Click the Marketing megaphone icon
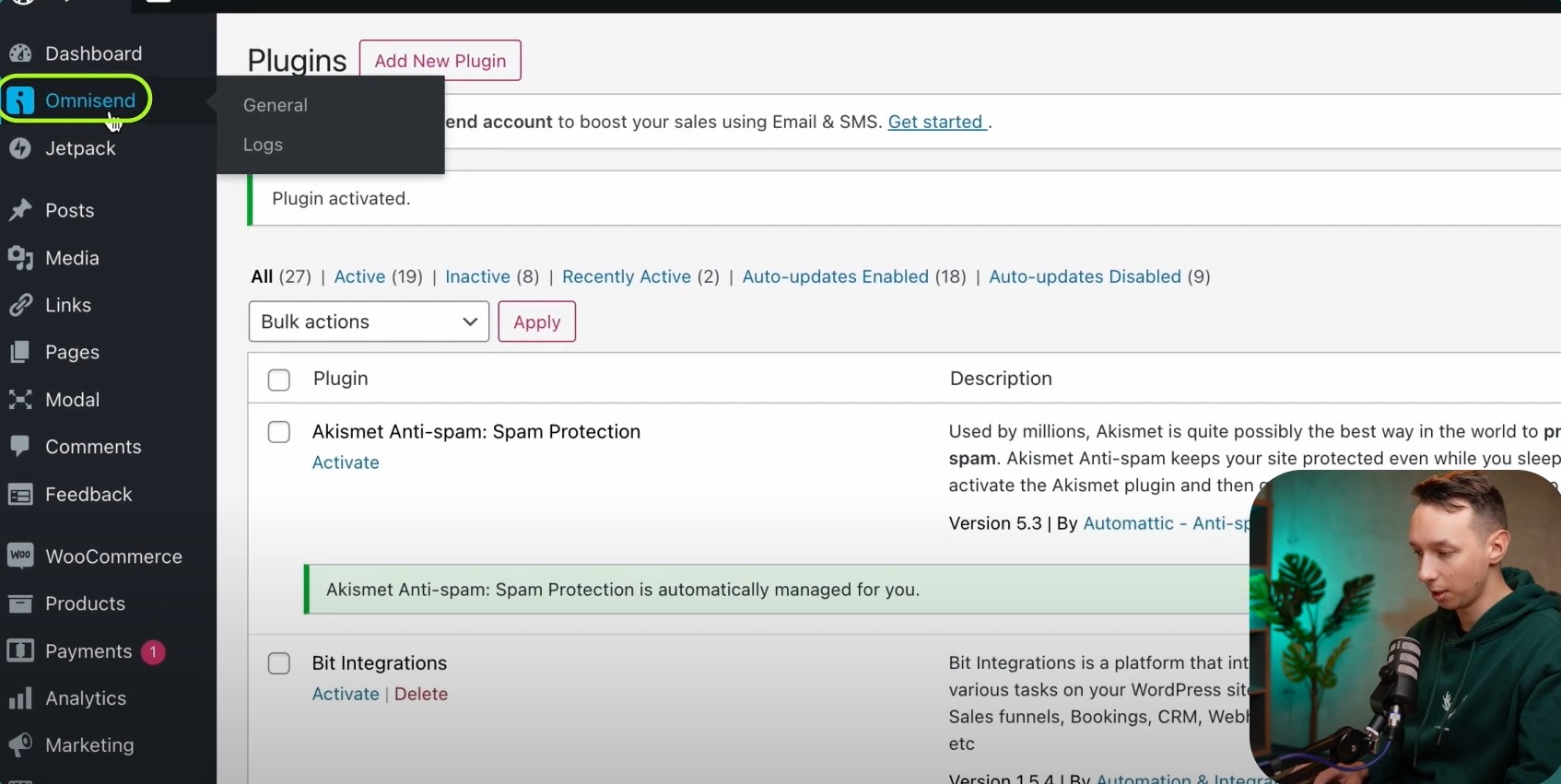This screenshot has width=1561, height=784. tap(20, 745)
